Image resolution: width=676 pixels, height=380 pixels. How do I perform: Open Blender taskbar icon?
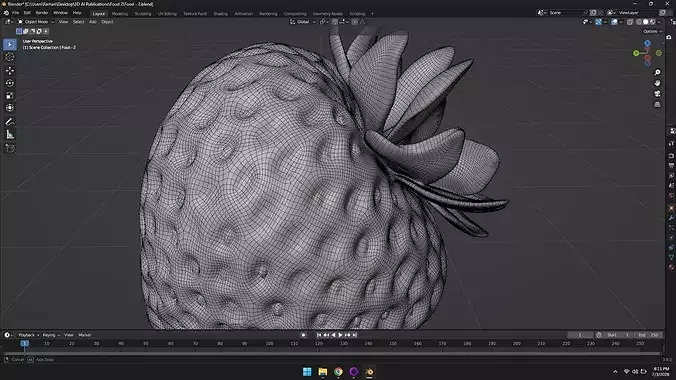(x=369, y=372)
